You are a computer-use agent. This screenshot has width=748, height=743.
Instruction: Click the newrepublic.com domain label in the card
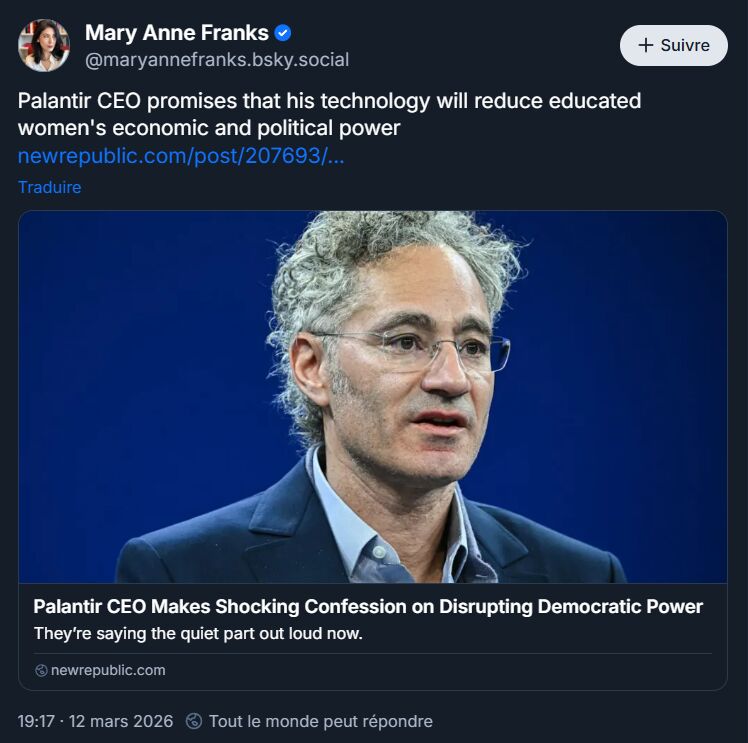point(108,670)
